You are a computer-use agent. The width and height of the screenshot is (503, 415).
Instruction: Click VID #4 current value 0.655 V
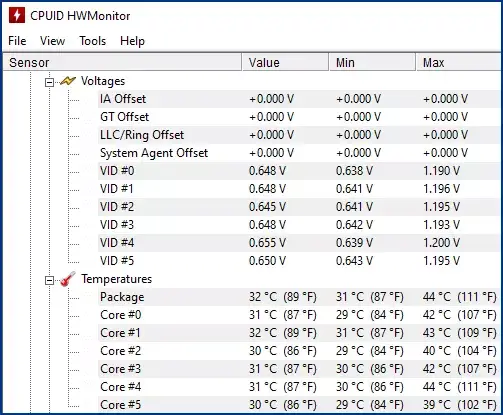tap(267, 243)
